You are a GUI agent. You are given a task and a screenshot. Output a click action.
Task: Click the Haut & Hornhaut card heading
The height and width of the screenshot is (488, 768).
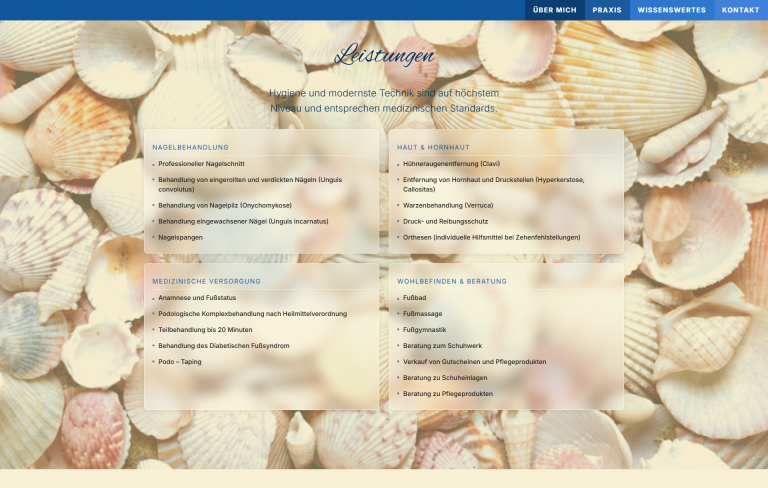point(433,147)
